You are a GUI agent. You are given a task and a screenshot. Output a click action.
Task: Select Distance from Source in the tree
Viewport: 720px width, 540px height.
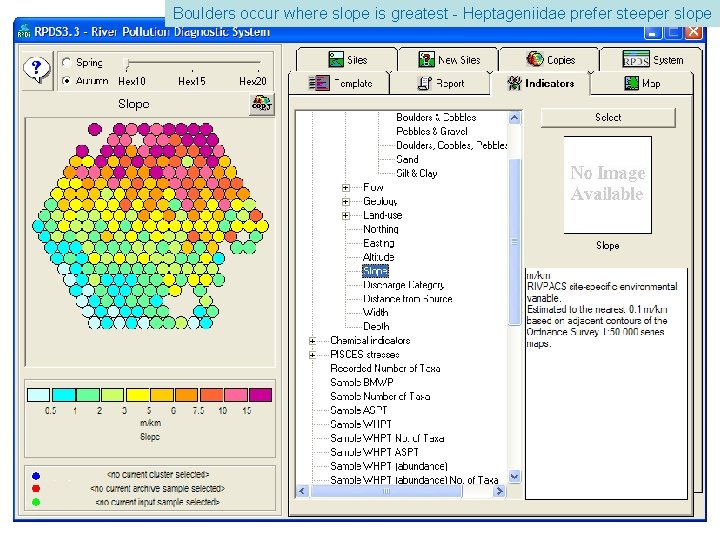407,299
